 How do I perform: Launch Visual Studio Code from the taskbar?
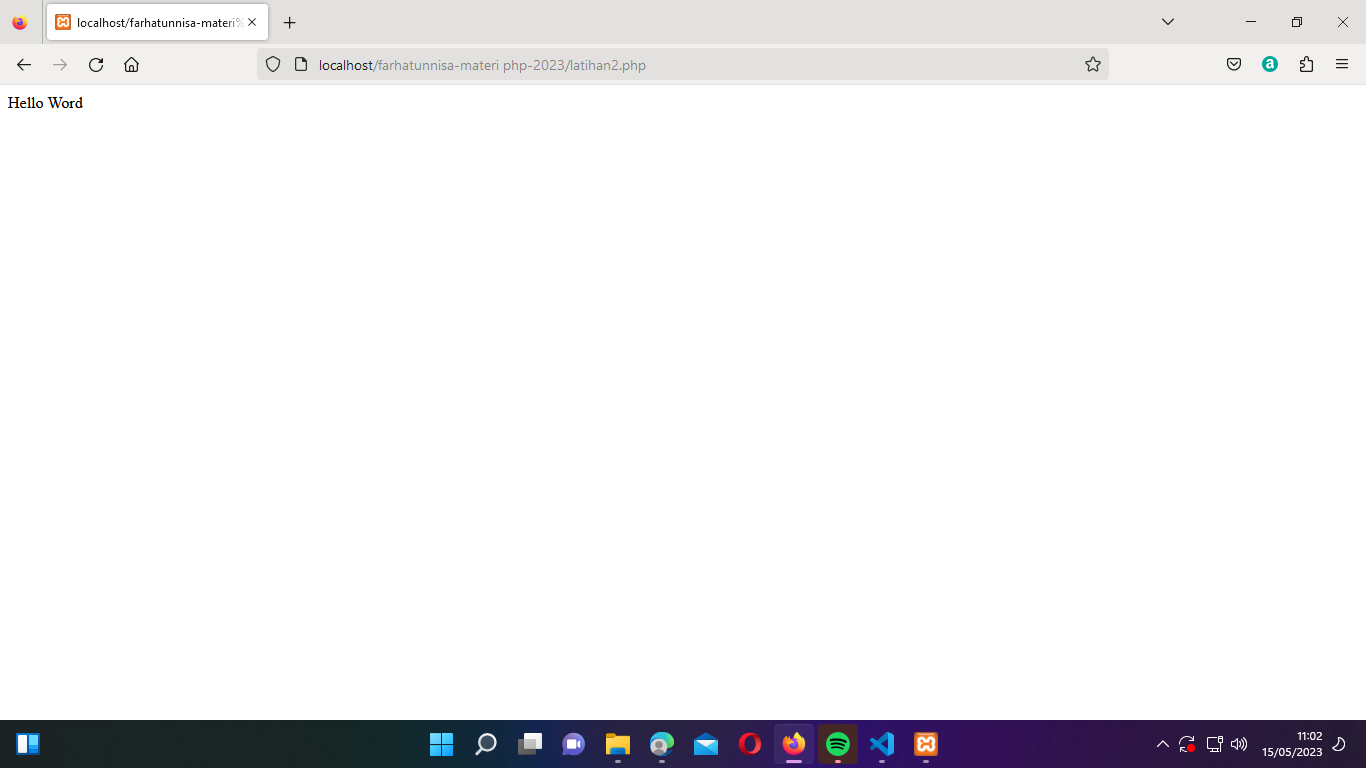[x=882, y=744]
